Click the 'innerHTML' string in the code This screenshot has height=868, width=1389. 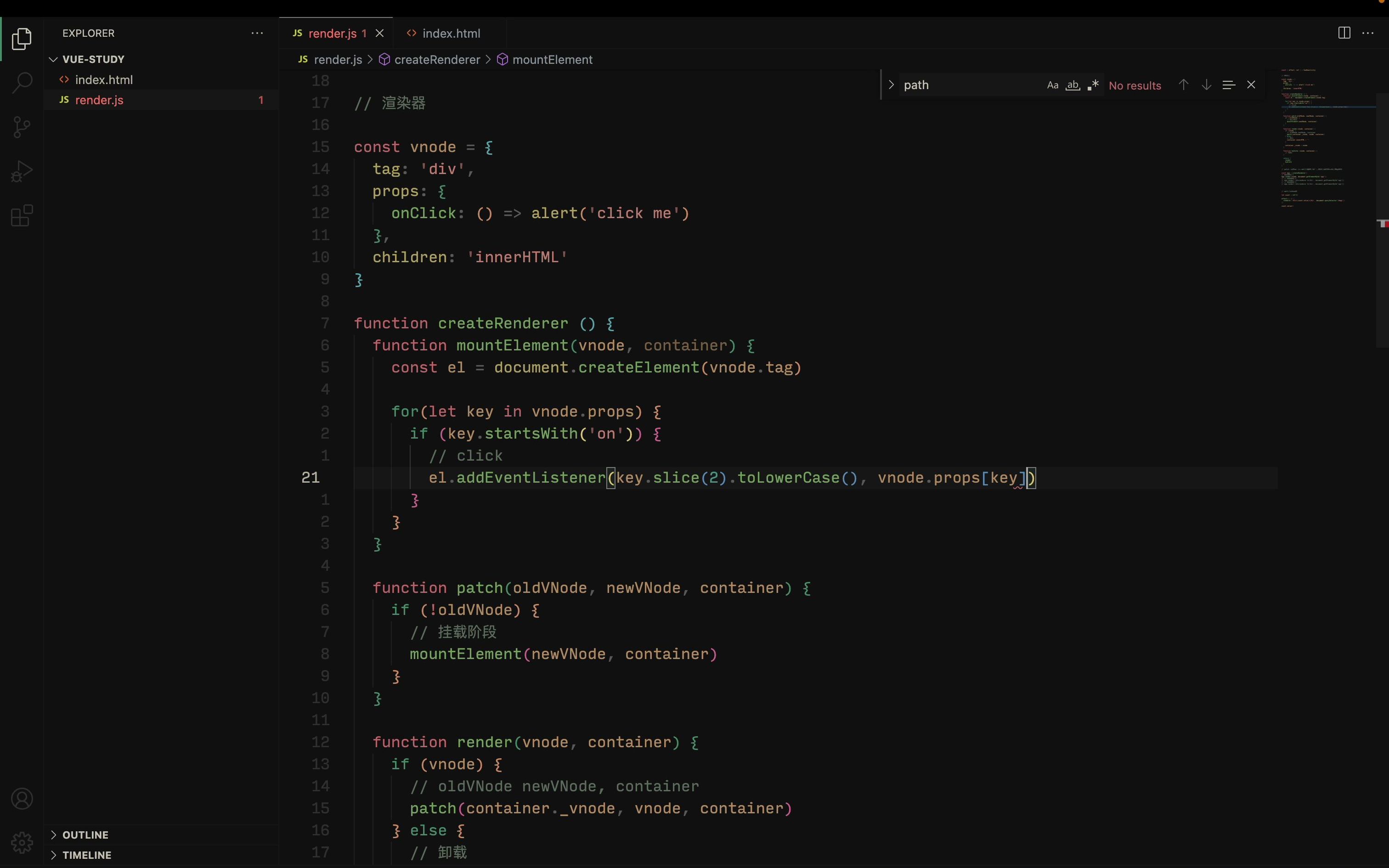pos(517,257)
